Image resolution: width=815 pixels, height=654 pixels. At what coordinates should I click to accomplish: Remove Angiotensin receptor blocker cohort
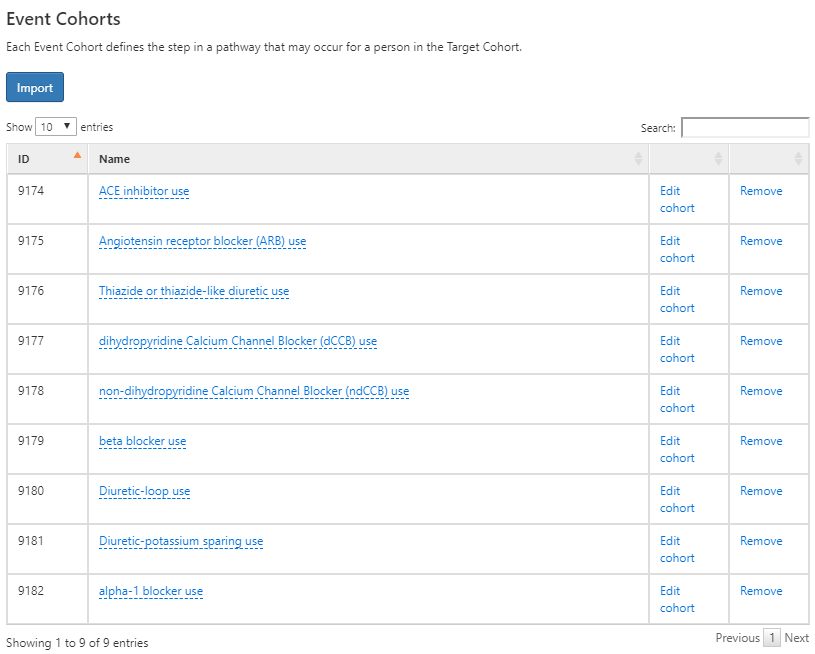pyautogui.click(x=761, y=241)
